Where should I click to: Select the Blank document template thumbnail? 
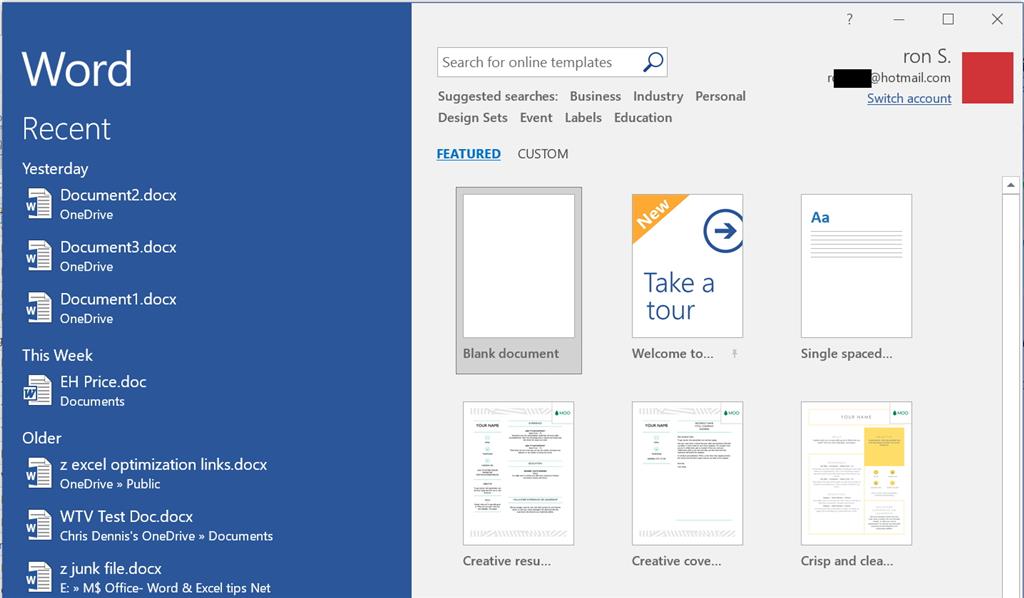519,266
